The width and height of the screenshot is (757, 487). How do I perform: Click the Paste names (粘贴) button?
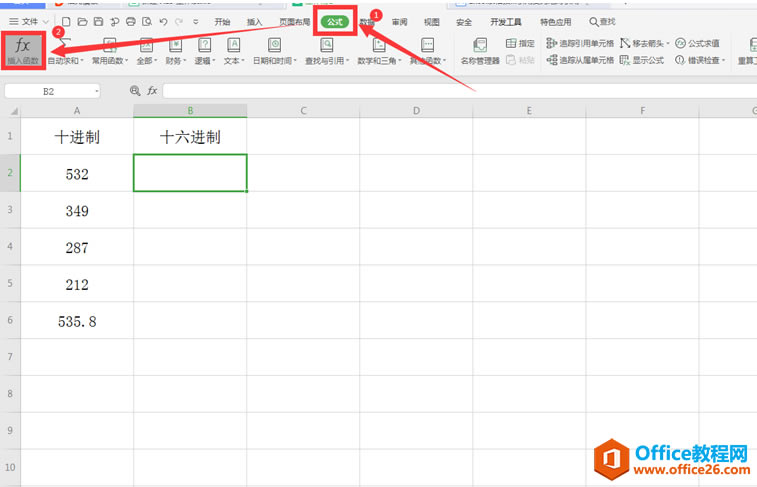pyautogui.click(x=520, y=60)
